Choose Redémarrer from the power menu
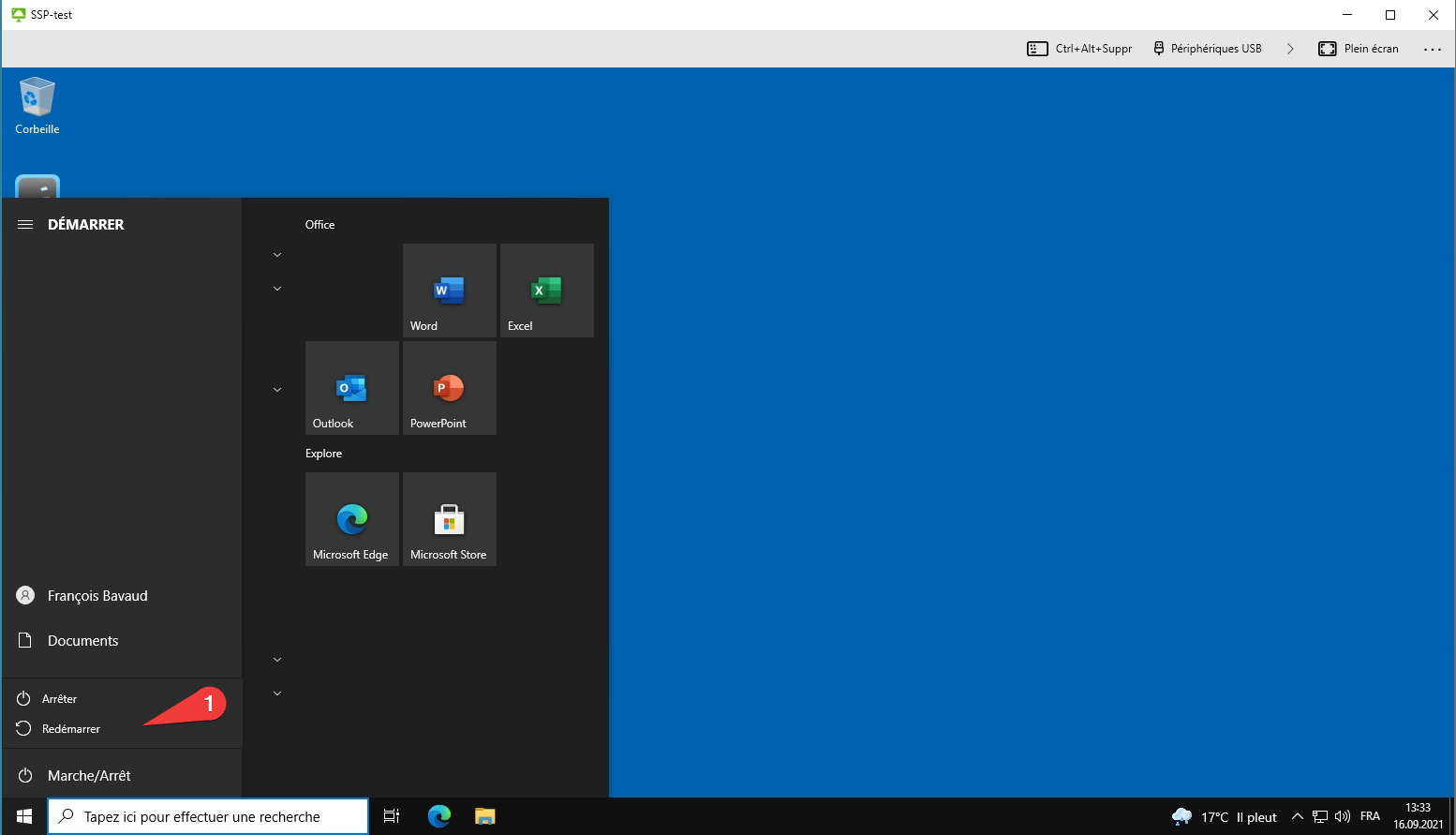The image size is (1456, 835). [x=70, y=729]
